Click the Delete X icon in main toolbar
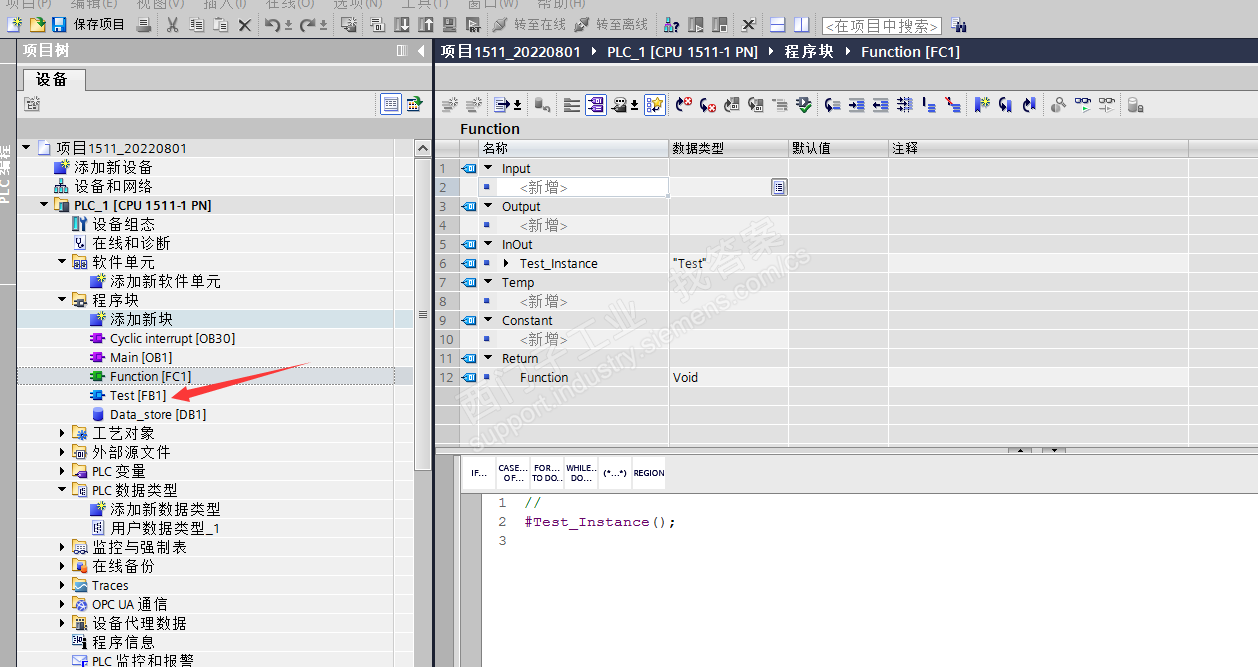The height and width of the screenshot is (667, 1258). (244, 24)
